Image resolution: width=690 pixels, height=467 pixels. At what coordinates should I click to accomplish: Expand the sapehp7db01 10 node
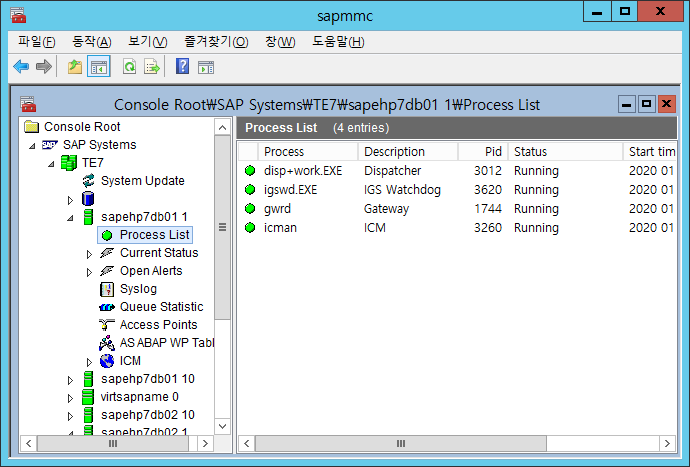point(70,380)
